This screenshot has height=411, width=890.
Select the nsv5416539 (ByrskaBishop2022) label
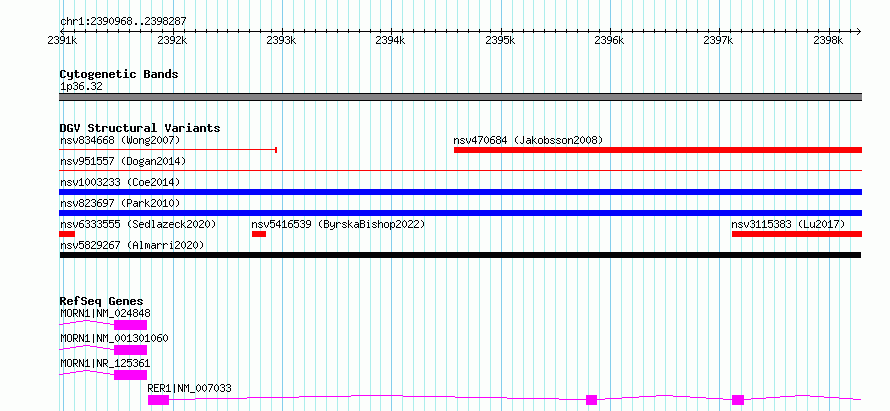(x=338, y=224)
